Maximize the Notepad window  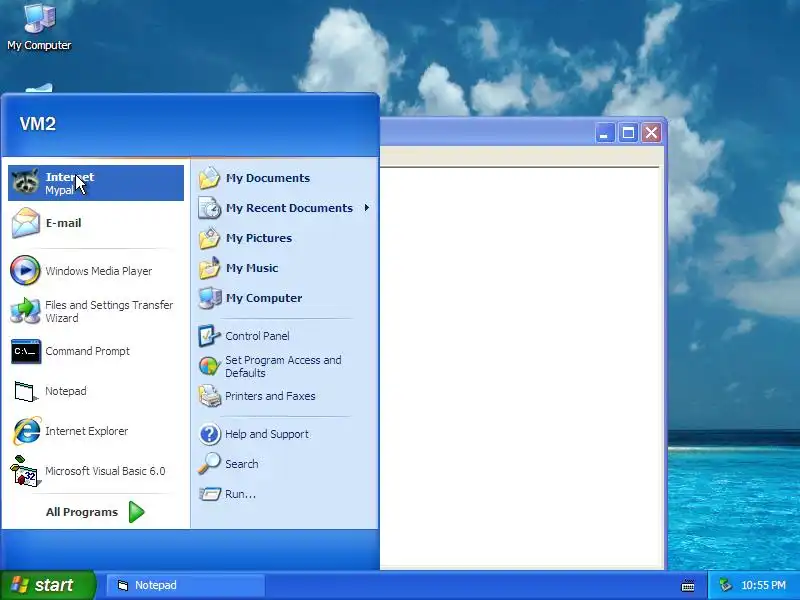628,133
